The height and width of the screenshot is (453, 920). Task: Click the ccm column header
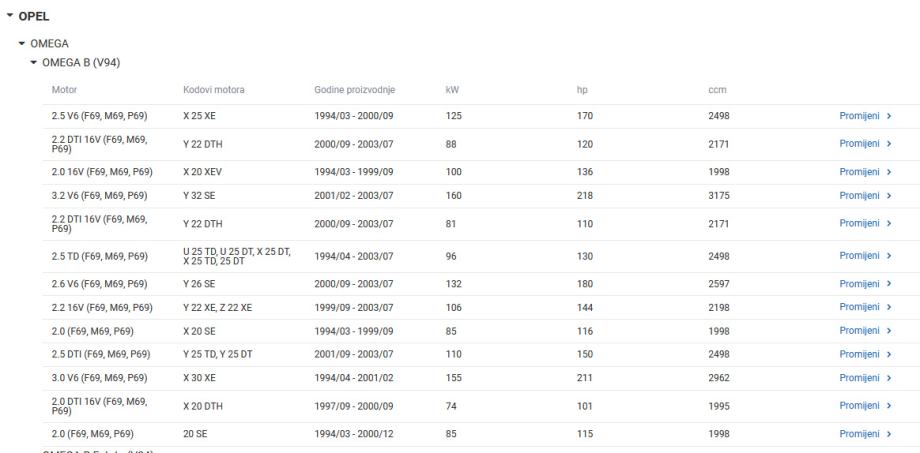click(717, 90)
